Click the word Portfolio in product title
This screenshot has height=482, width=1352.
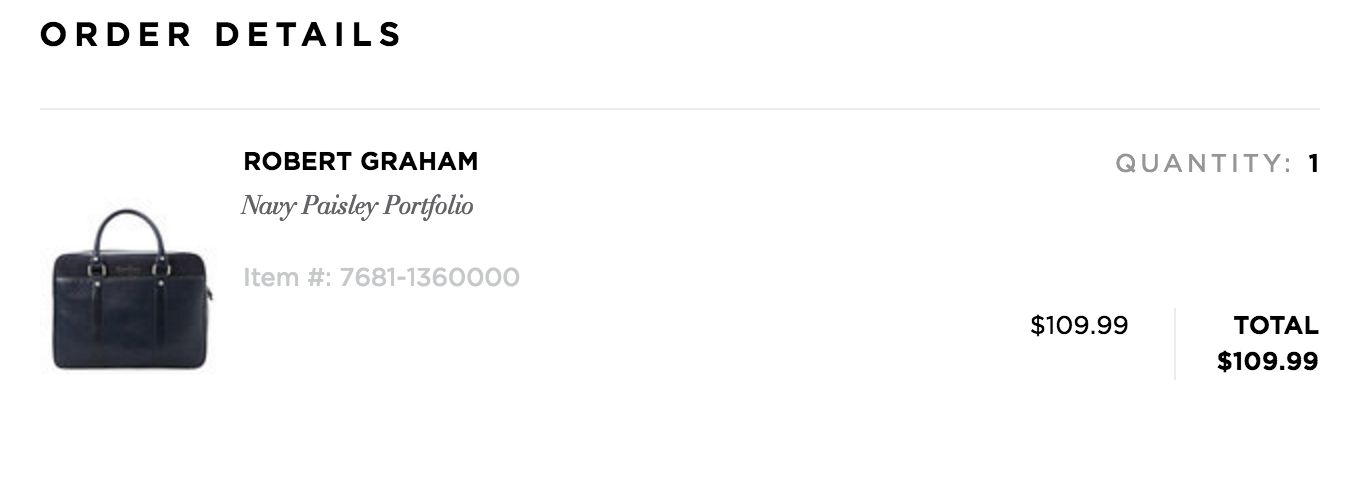pyautogui.click(x=429, y=206)
